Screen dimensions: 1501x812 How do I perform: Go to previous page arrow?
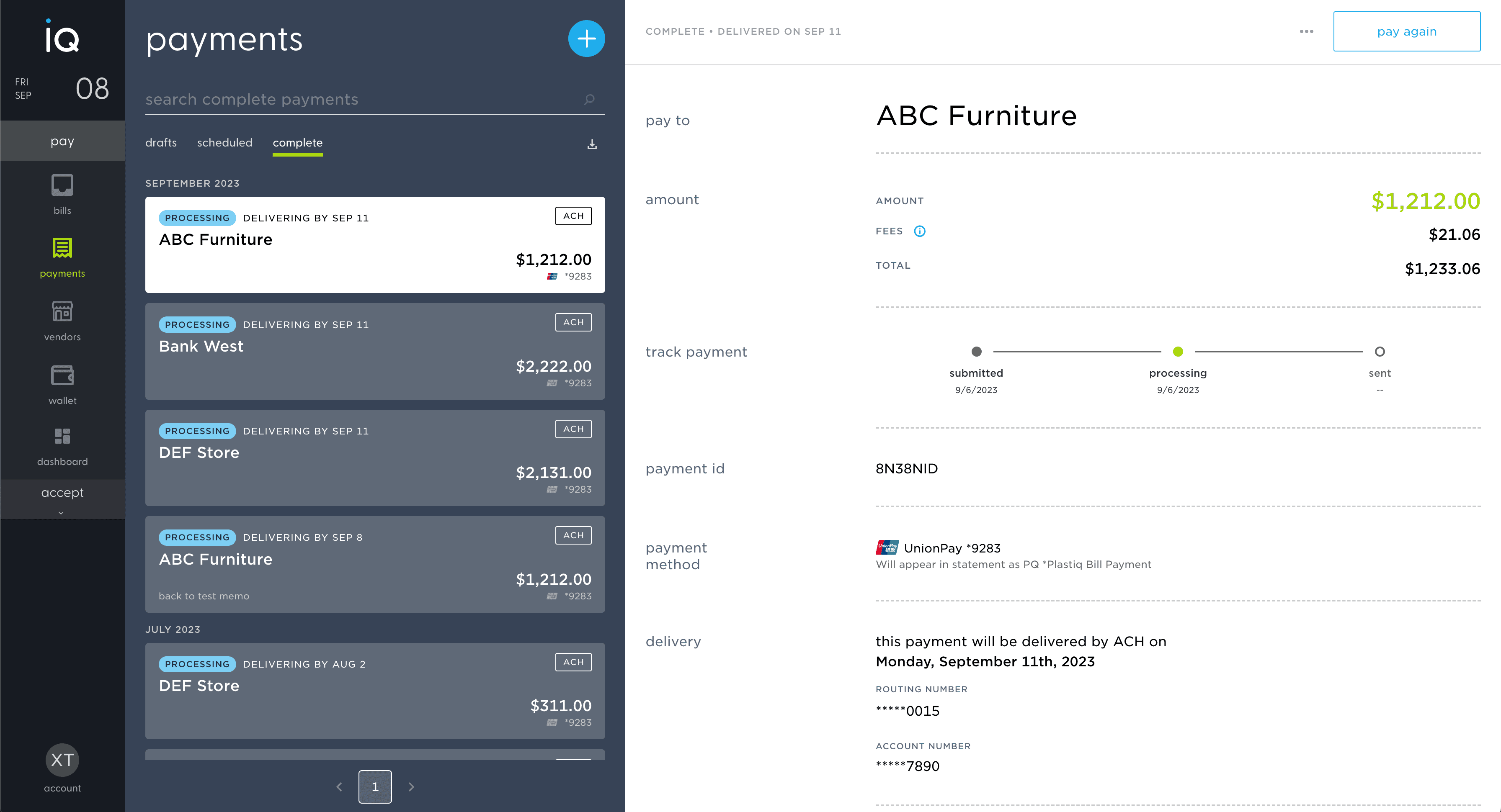tap(339, 787)
